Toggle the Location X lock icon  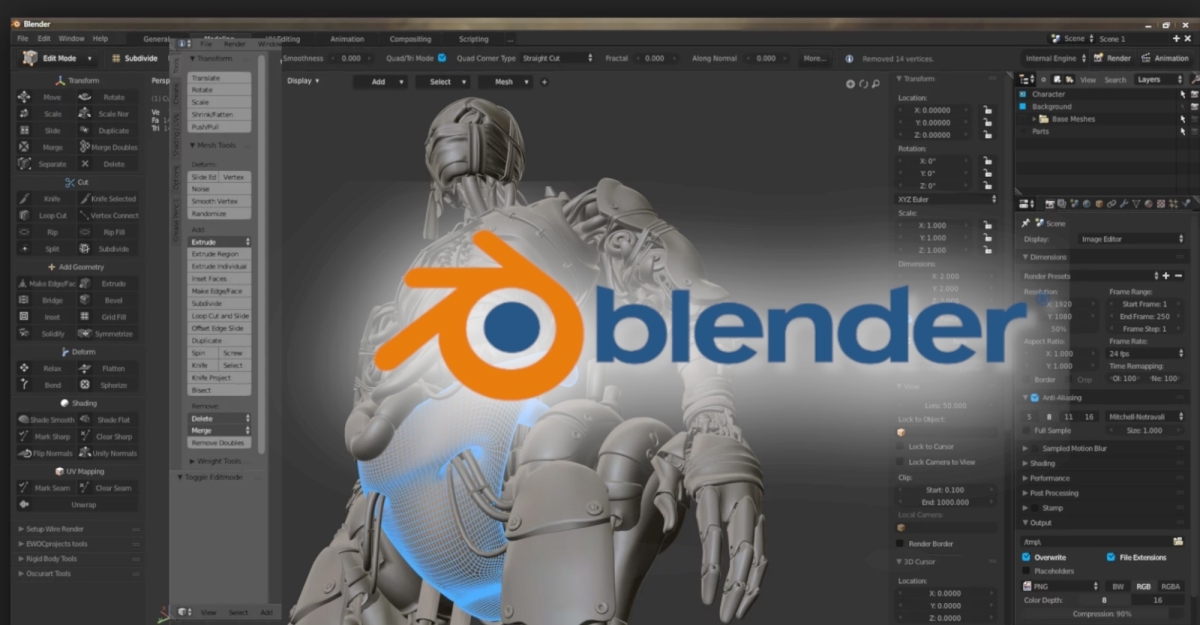(x=986, y=111)
